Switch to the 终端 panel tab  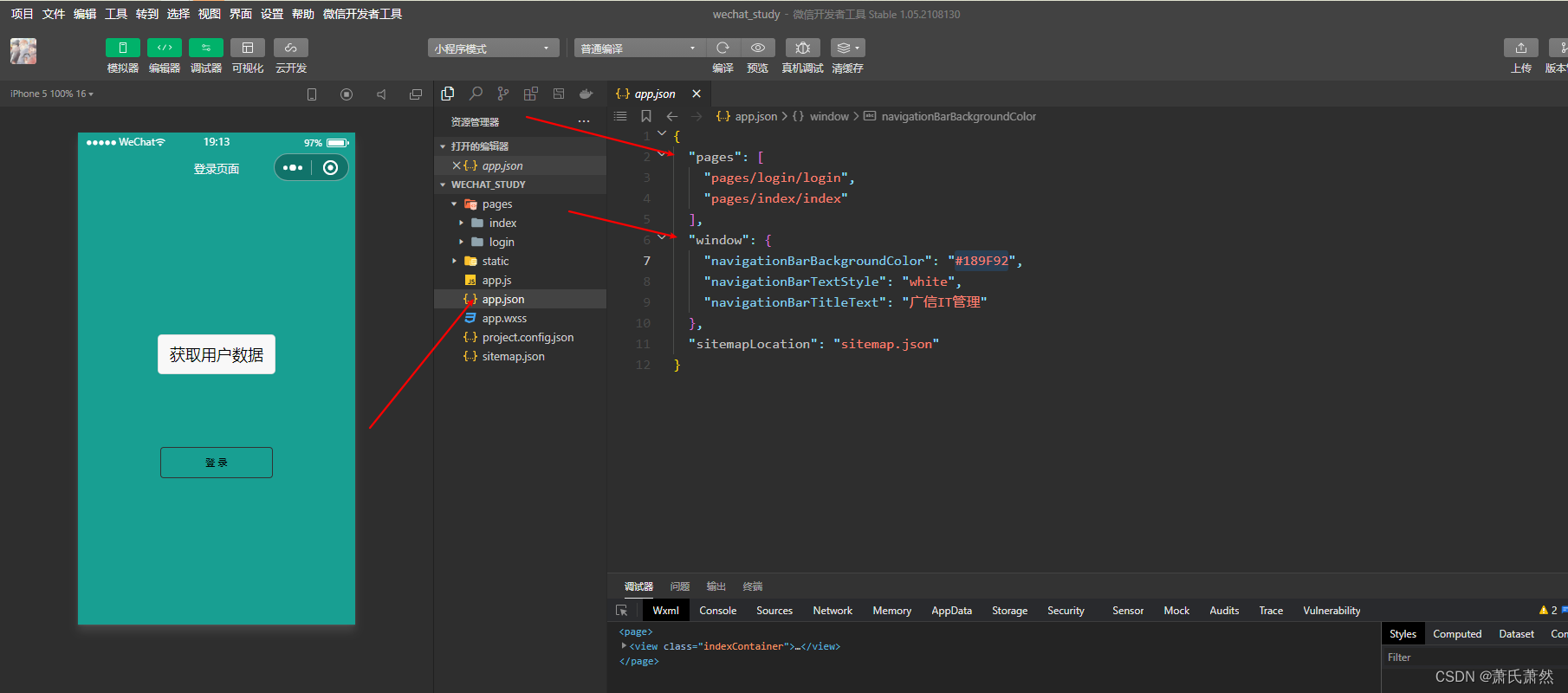point(753,586)
